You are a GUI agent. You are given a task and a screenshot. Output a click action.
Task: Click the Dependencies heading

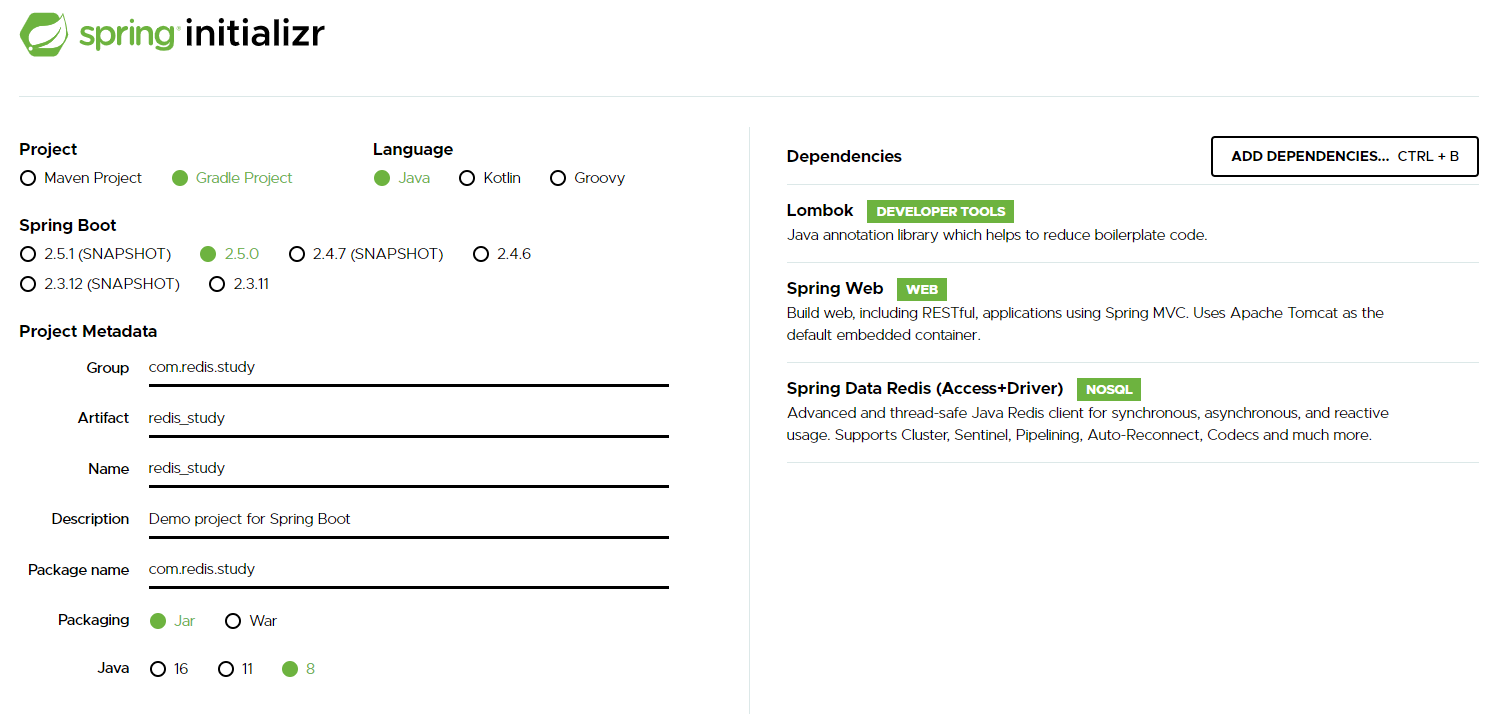844,156
